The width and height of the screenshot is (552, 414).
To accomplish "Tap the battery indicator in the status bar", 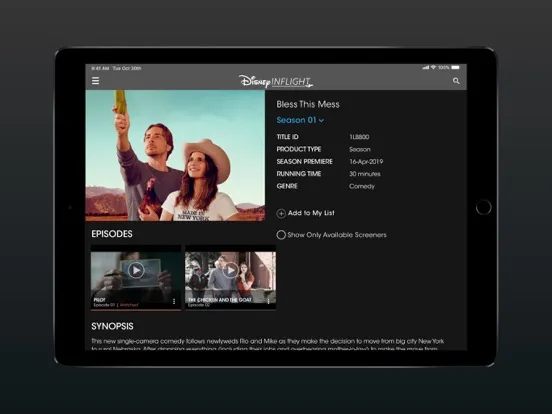I will (456, 67).
